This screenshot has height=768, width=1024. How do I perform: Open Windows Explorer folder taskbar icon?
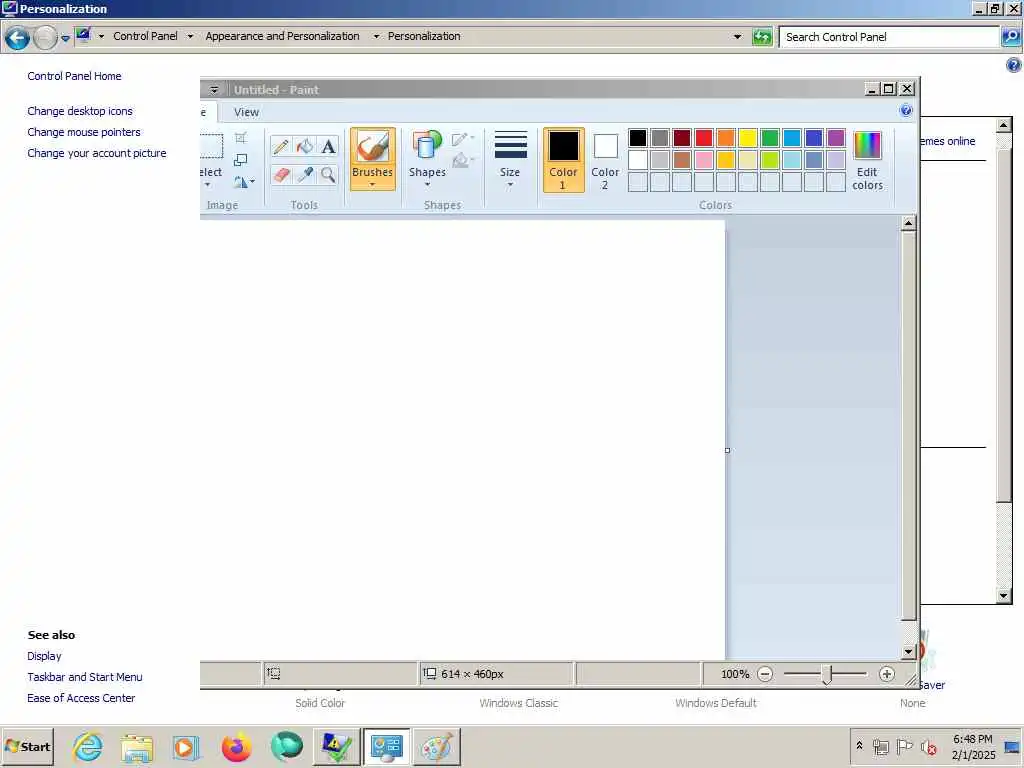pos(136,746)
